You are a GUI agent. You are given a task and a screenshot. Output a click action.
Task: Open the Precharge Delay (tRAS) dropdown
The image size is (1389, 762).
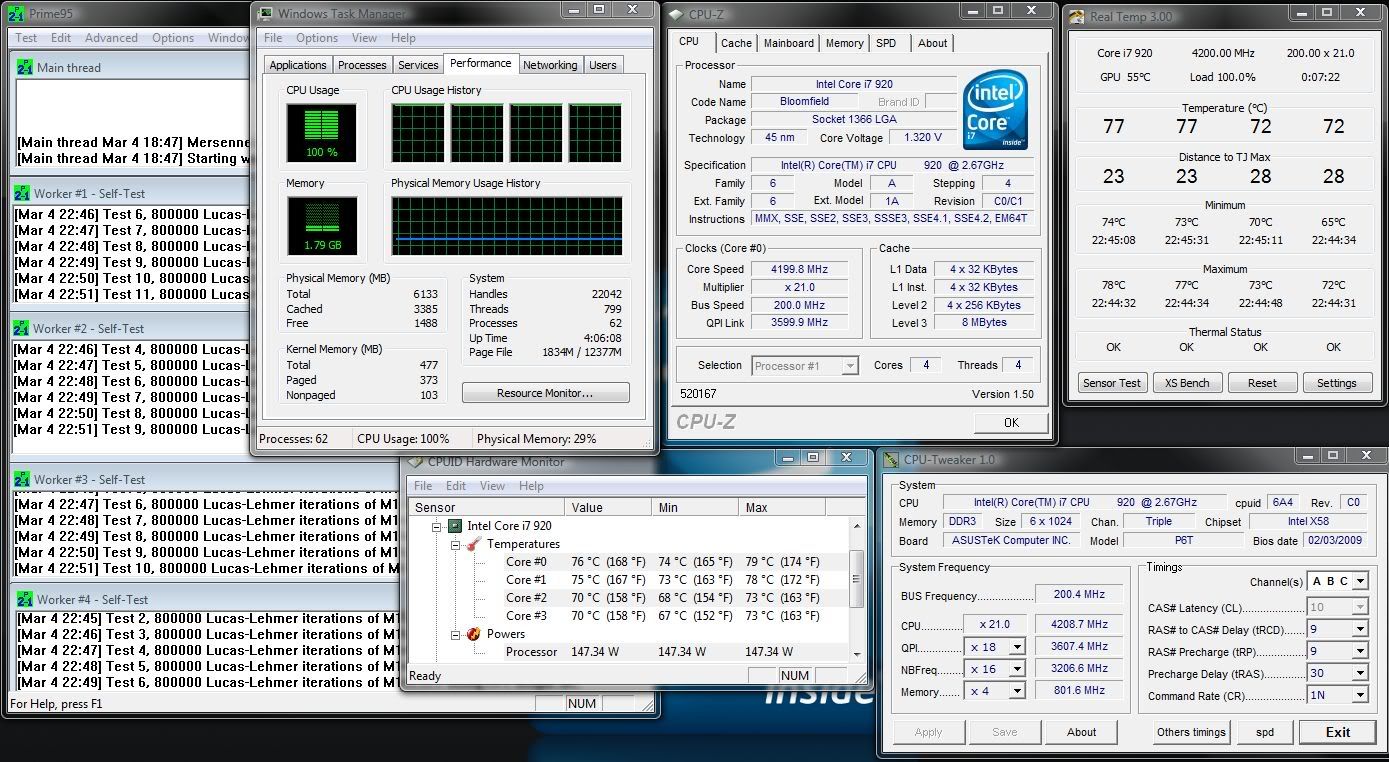(x=1360, y=673)
